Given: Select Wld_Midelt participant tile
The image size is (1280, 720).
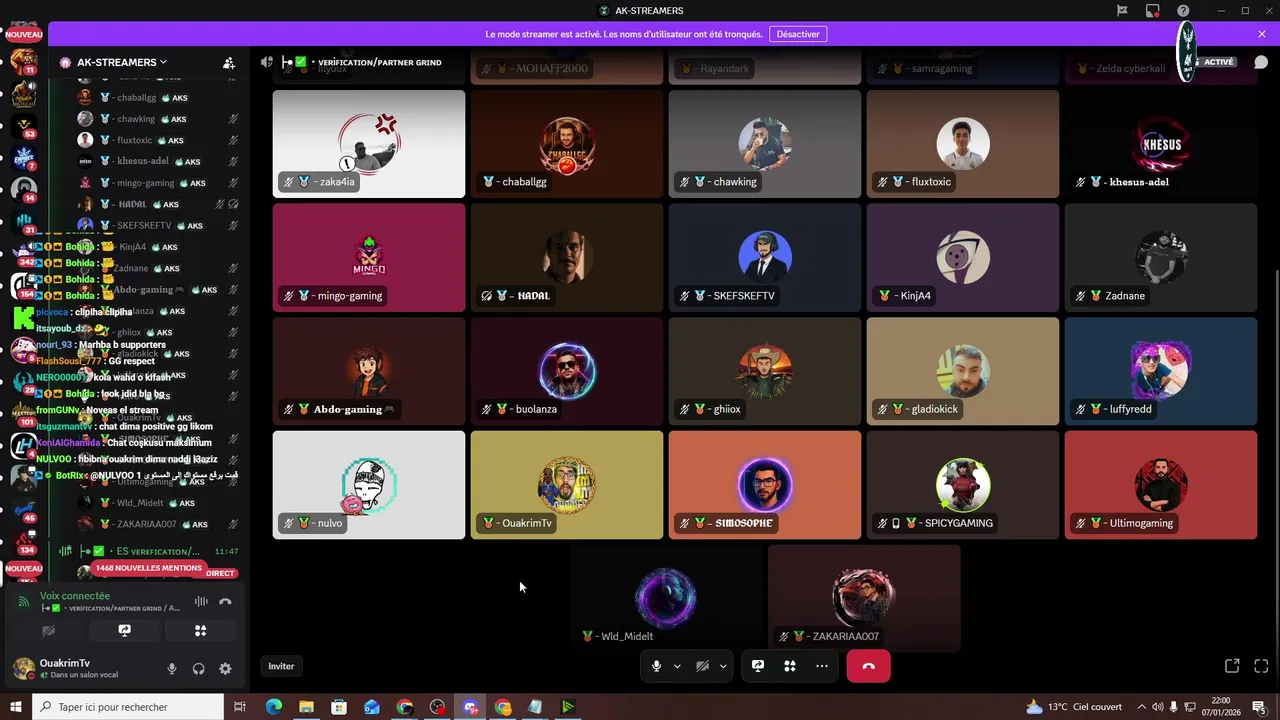Looking at the screenshot, I should (666, 599).
